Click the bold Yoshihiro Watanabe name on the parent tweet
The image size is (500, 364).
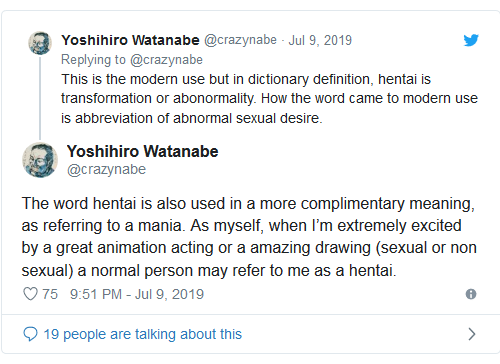coord(130,40)
